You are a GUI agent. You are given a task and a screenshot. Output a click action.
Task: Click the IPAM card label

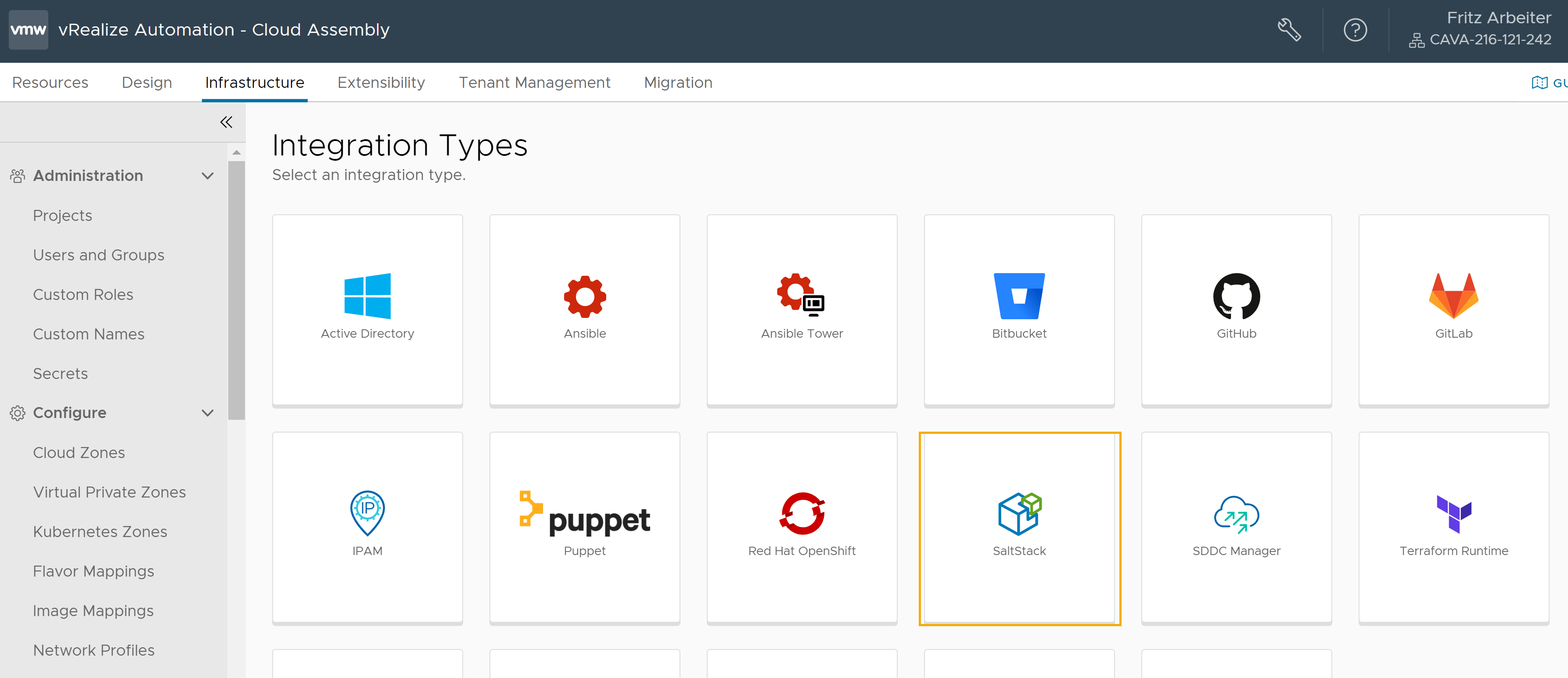point(368,551)
